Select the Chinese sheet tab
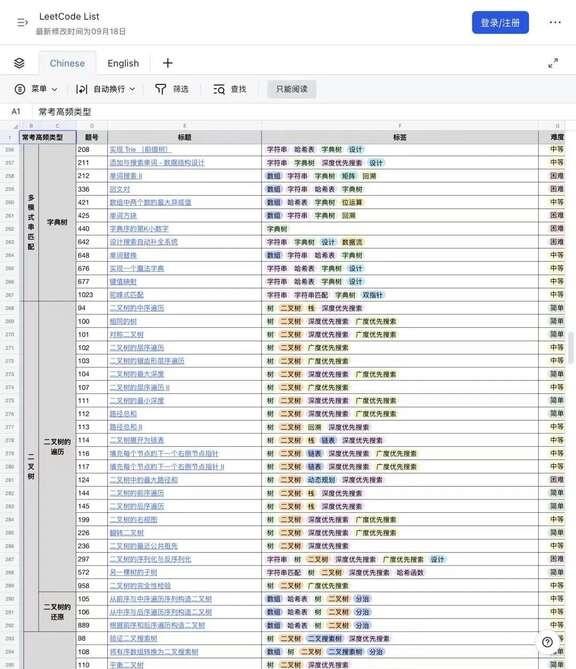The height and width of the screenshot is (669, 576). click(67, 64)
